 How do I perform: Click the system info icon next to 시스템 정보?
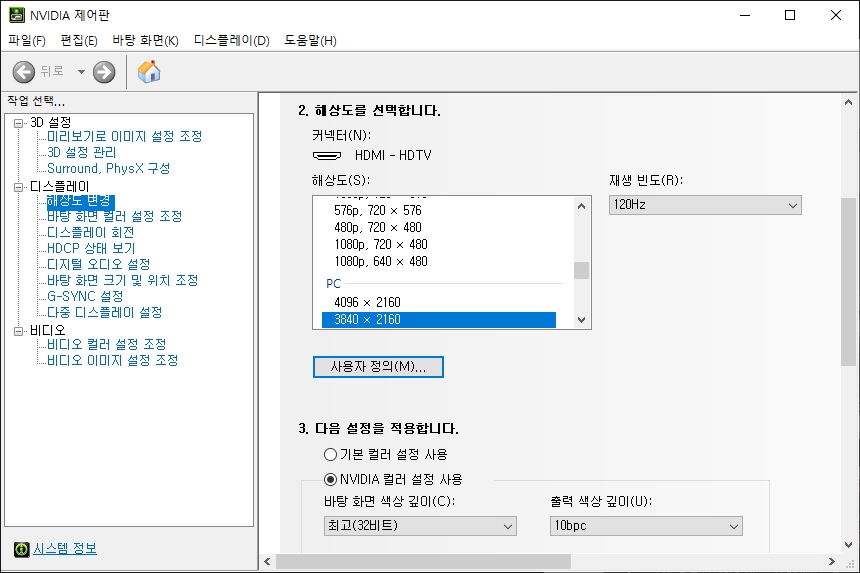coord(21,549)
